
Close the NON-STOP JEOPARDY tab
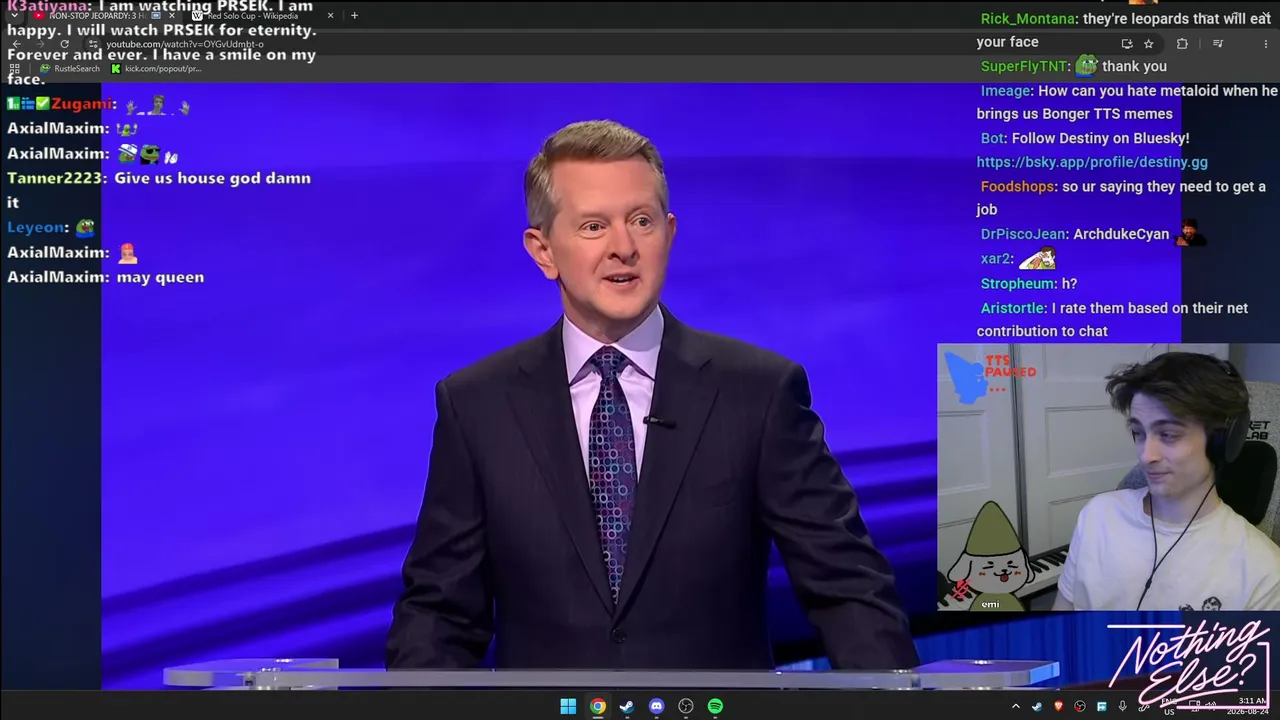pos(171,15)
